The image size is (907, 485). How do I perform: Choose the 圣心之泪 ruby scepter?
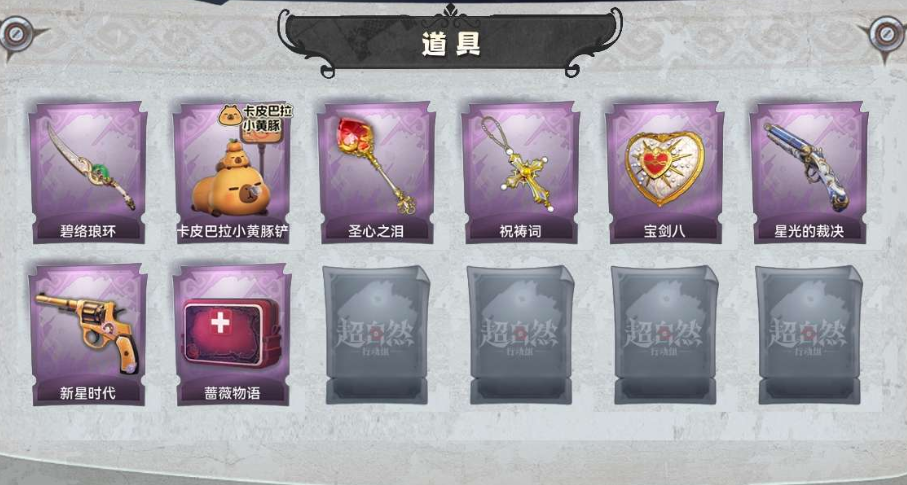click(376, 172)
